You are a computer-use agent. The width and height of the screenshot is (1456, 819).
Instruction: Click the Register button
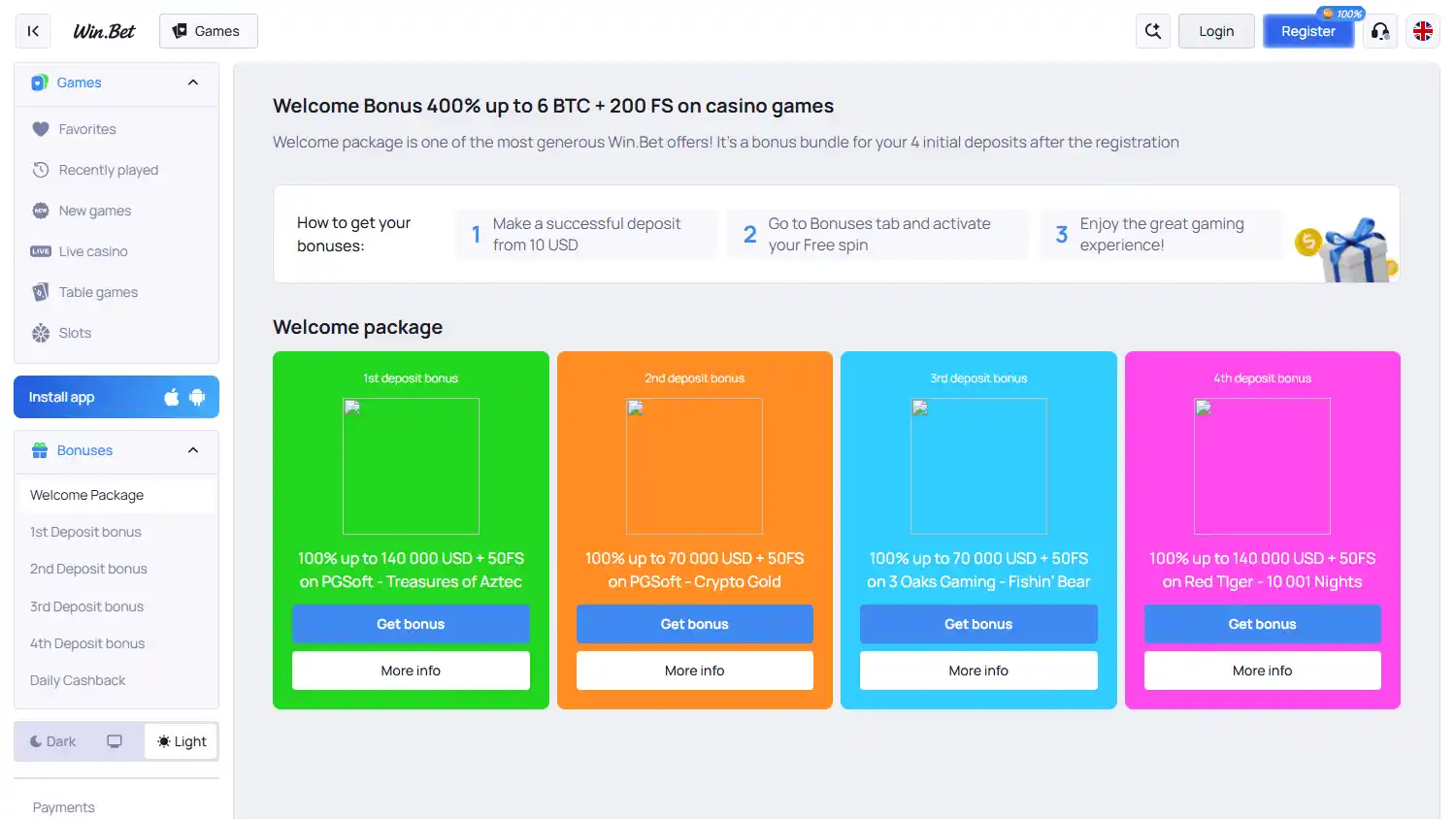pos(1308,31)
